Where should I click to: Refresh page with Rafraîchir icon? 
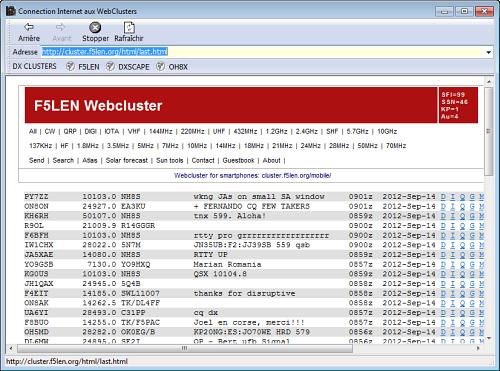point(129,32)
